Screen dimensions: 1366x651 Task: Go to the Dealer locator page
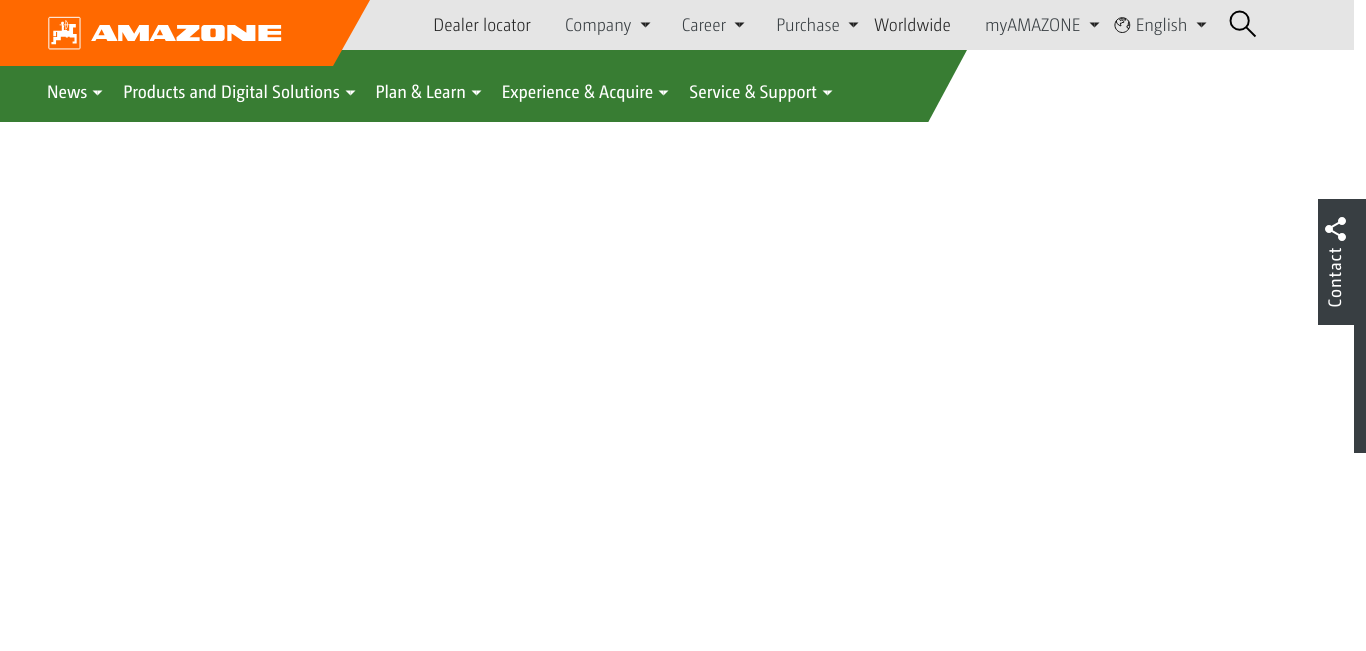[482, 25]
